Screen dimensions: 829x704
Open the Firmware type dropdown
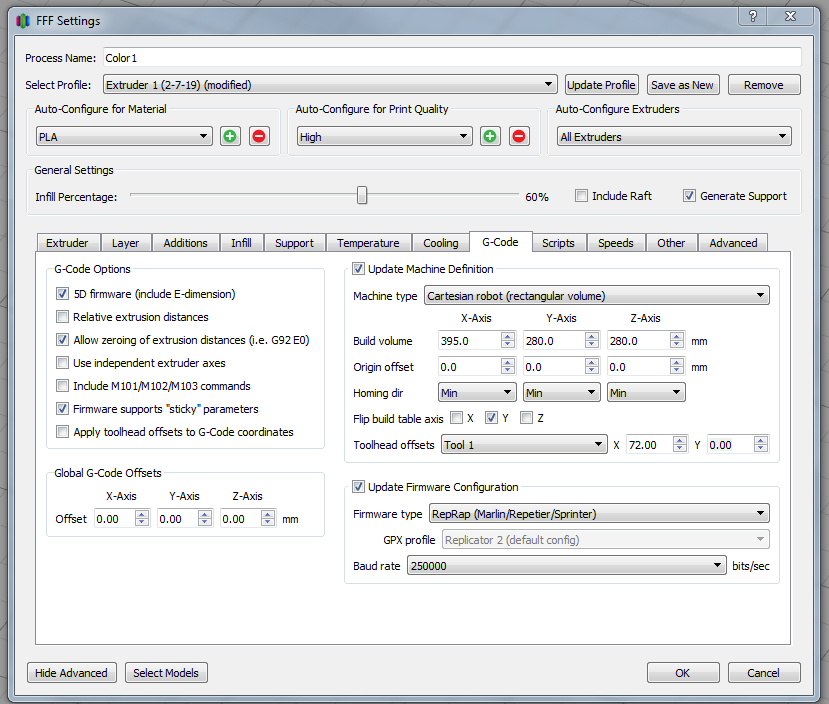point(599,513)
